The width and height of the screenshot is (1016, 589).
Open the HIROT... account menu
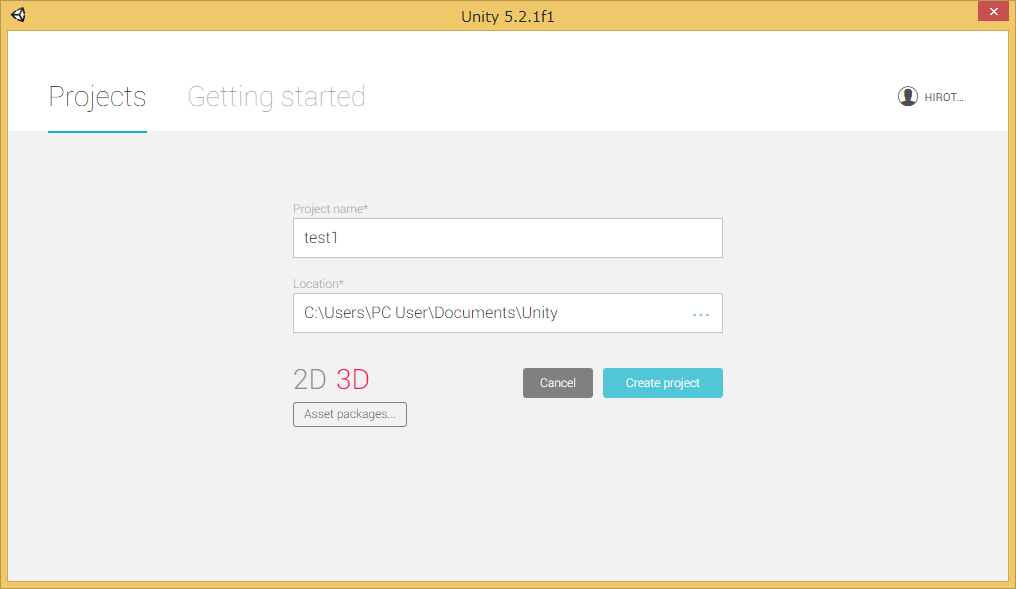[943, 97]
